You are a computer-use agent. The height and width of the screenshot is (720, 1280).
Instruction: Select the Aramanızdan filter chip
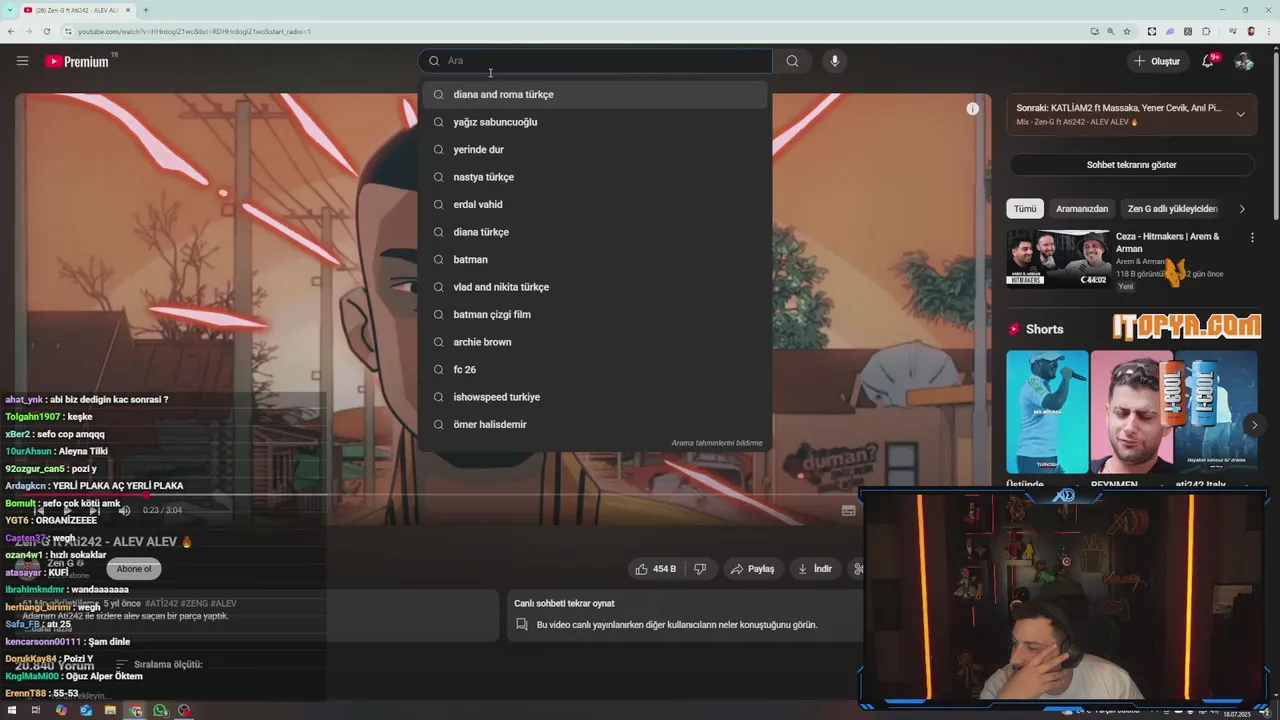tap(1082, 209)
